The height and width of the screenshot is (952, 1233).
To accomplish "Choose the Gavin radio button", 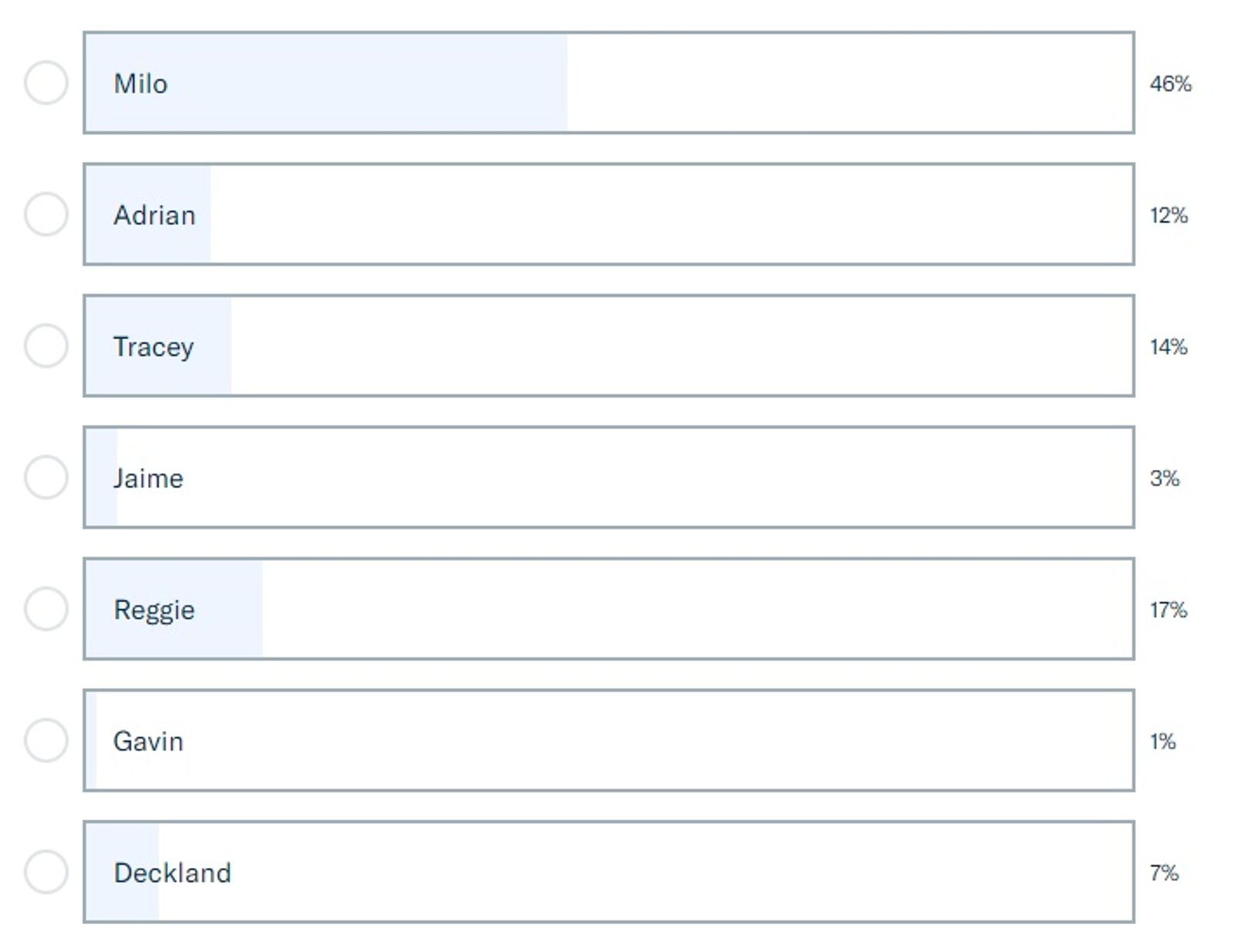I will tap(46, 741).
